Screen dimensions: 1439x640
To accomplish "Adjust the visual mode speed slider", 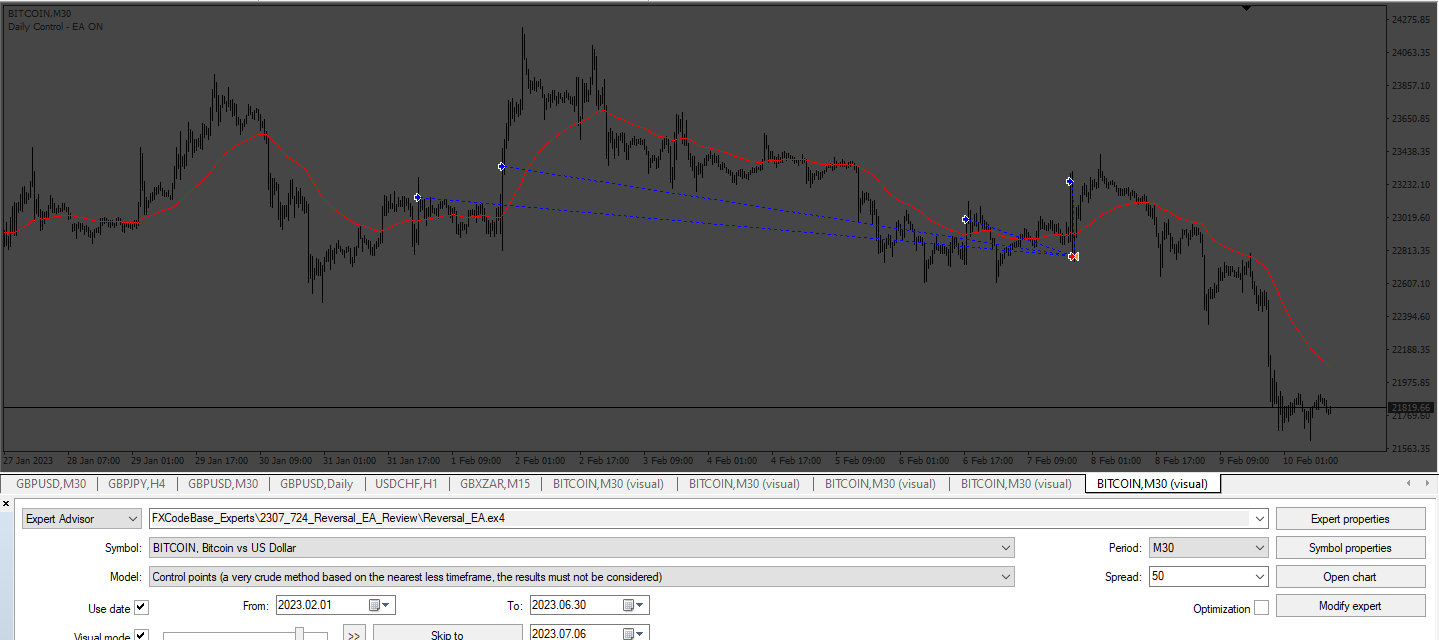I will [x=299, y=634].
